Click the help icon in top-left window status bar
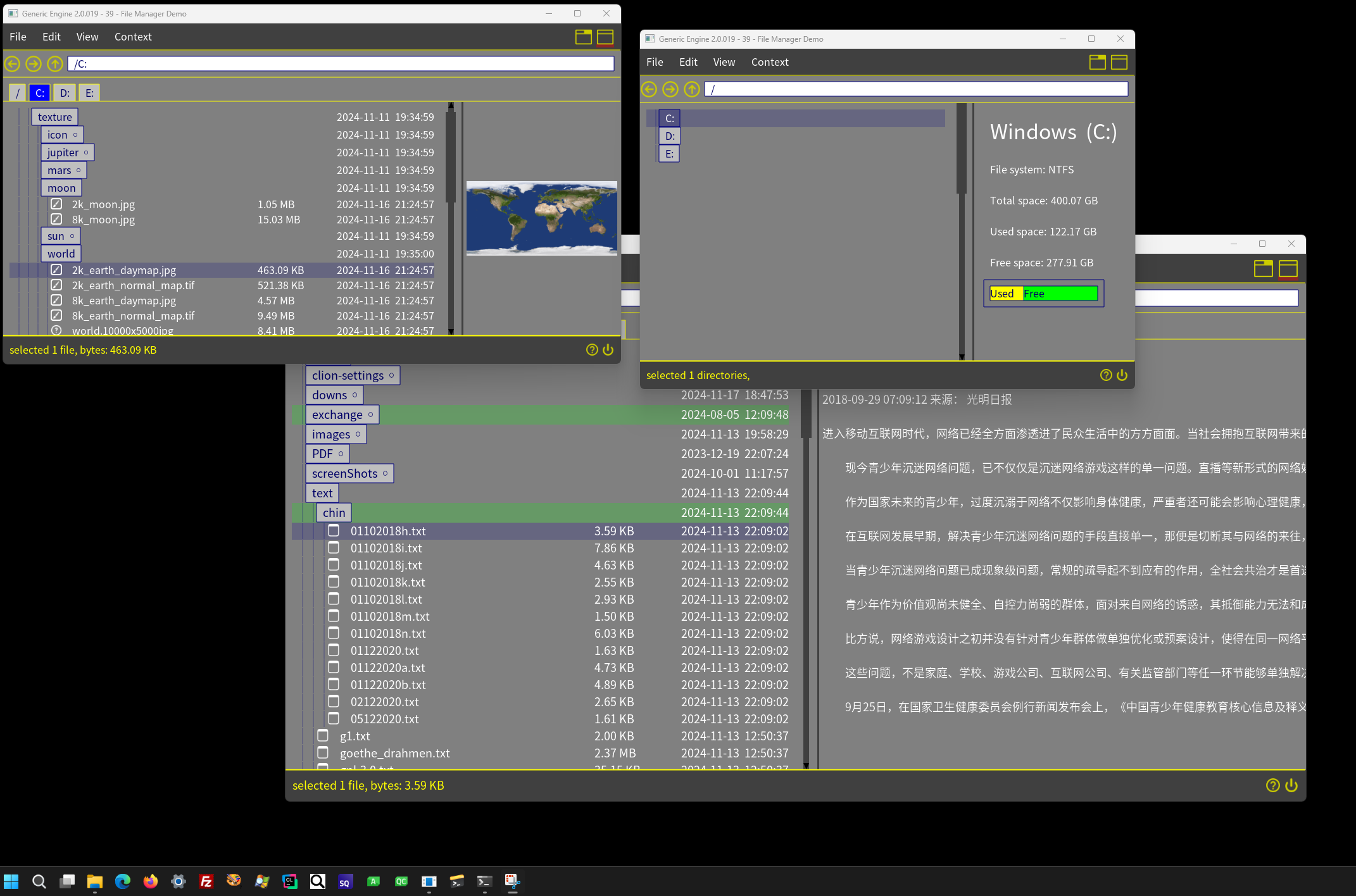 pos(592,350)
